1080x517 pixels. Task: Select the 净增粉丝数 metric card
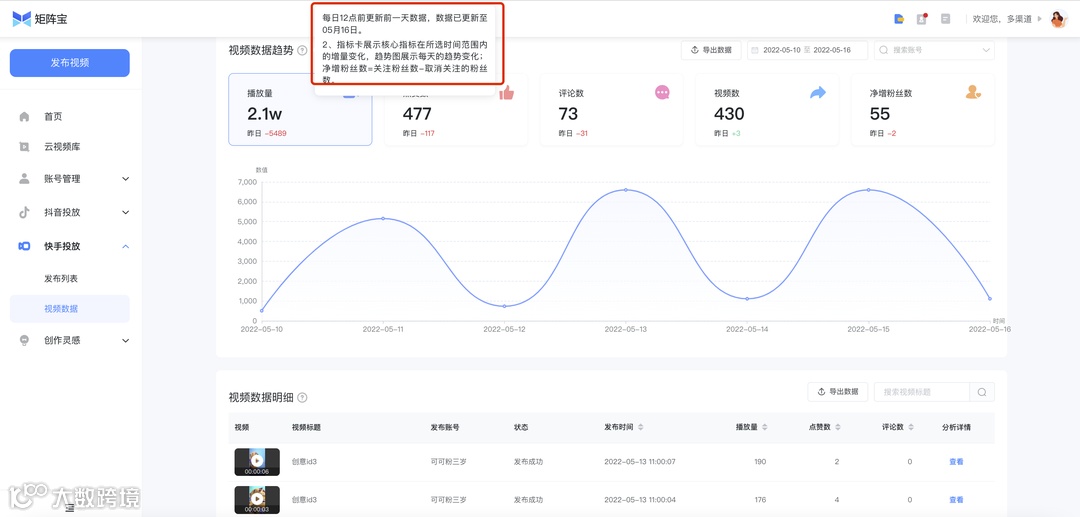click(922, 110)
